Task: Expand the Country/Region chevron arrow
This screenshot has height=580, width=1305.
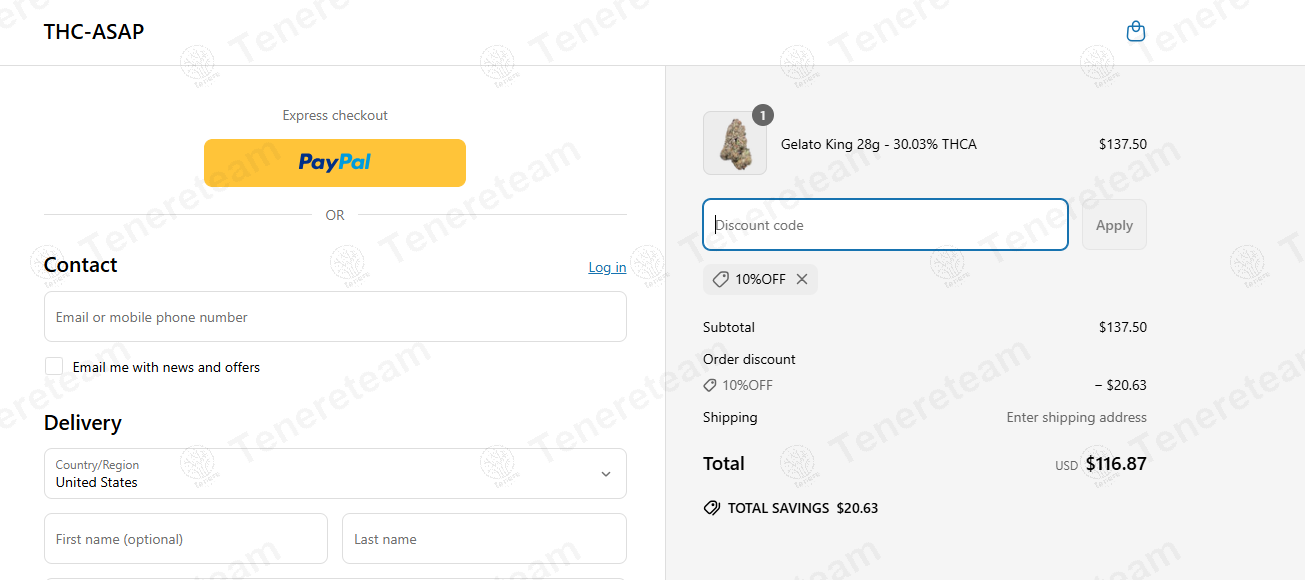Action: click(x=605, y=474)
